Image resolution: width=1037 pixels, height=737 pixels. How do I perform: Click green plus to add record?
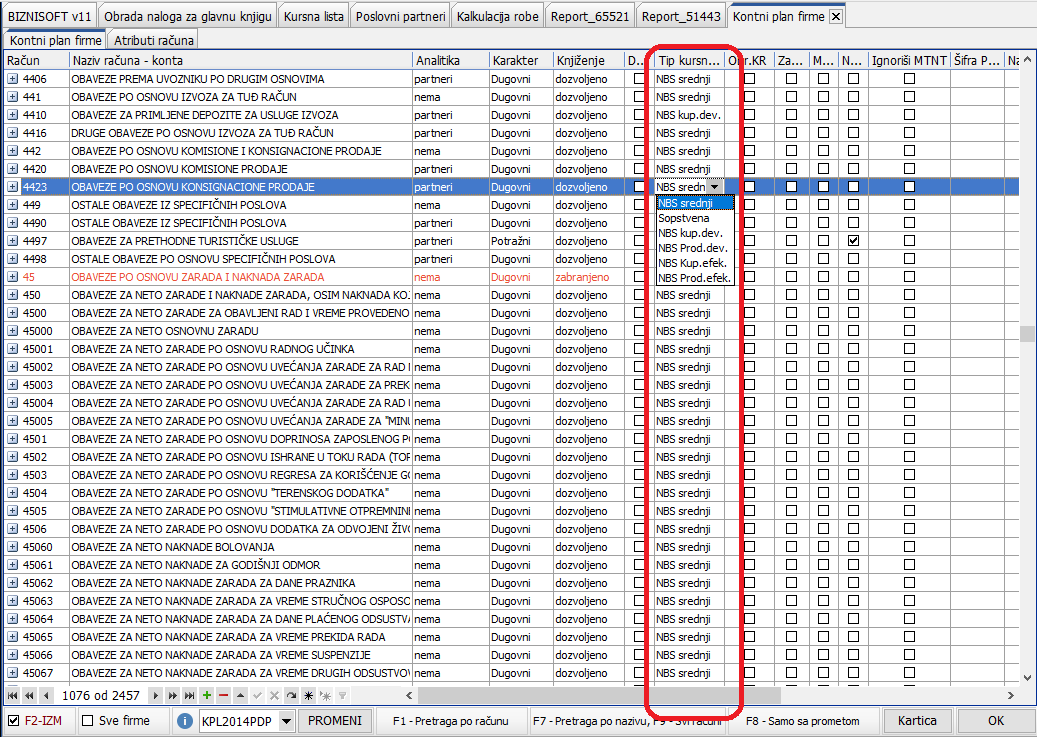pyautogui.click(x=206, y=695)
